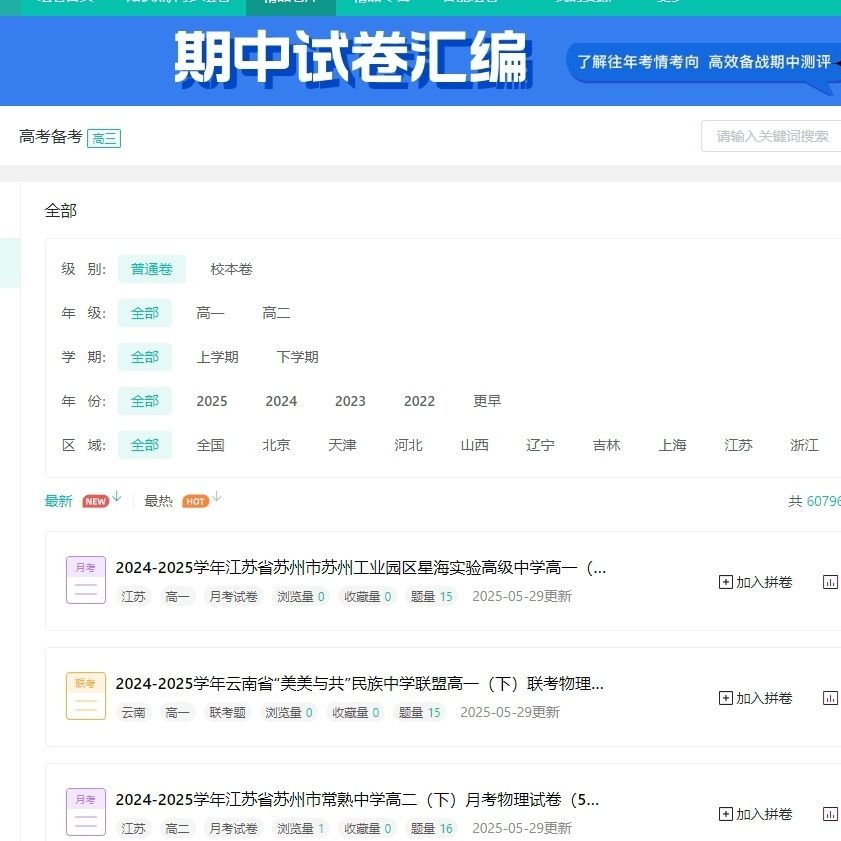
Task: Select 全部 in 学期 row
Action: pos(145,357)
